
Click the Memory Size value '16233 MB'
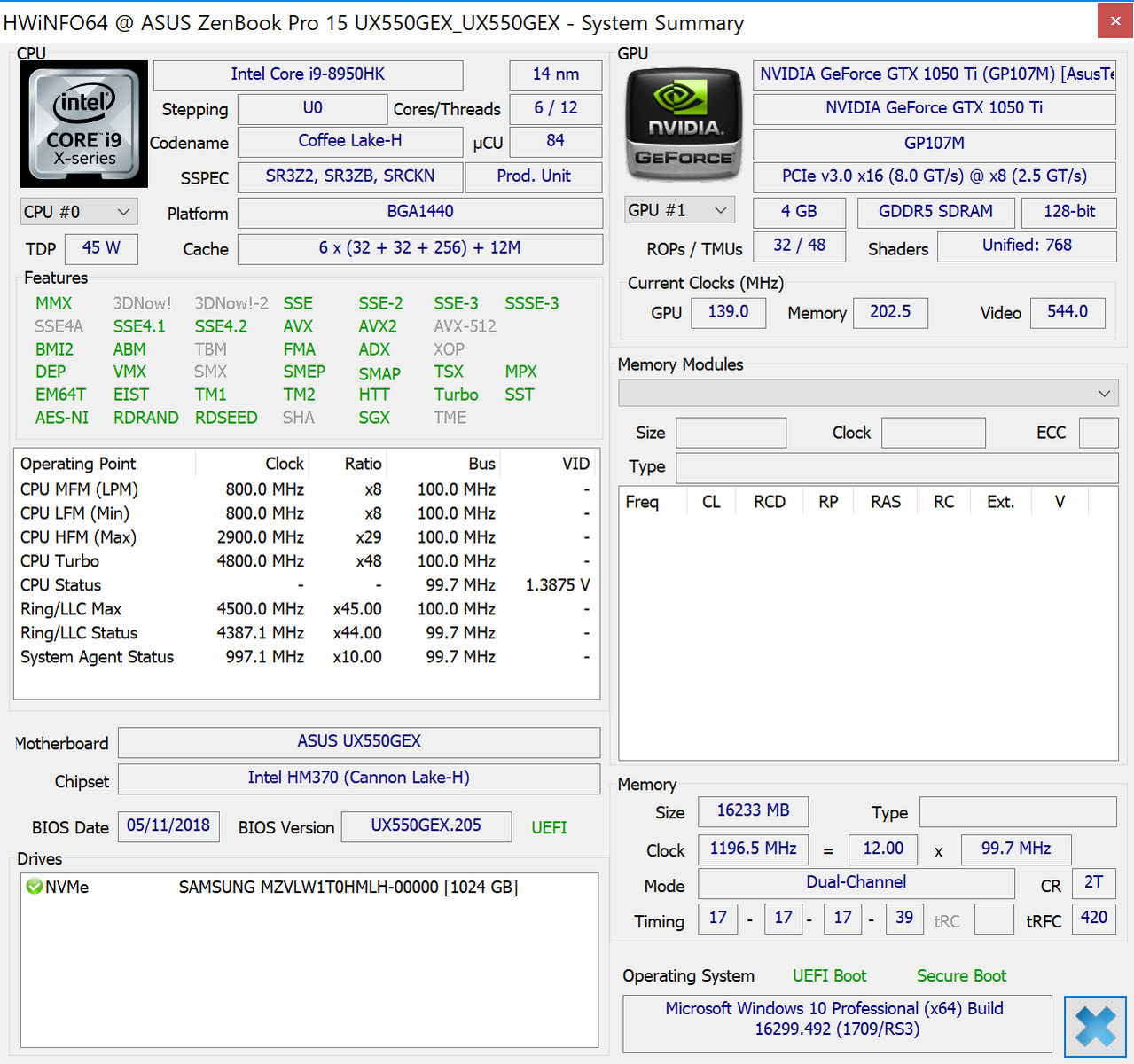(x=753, y=811)
